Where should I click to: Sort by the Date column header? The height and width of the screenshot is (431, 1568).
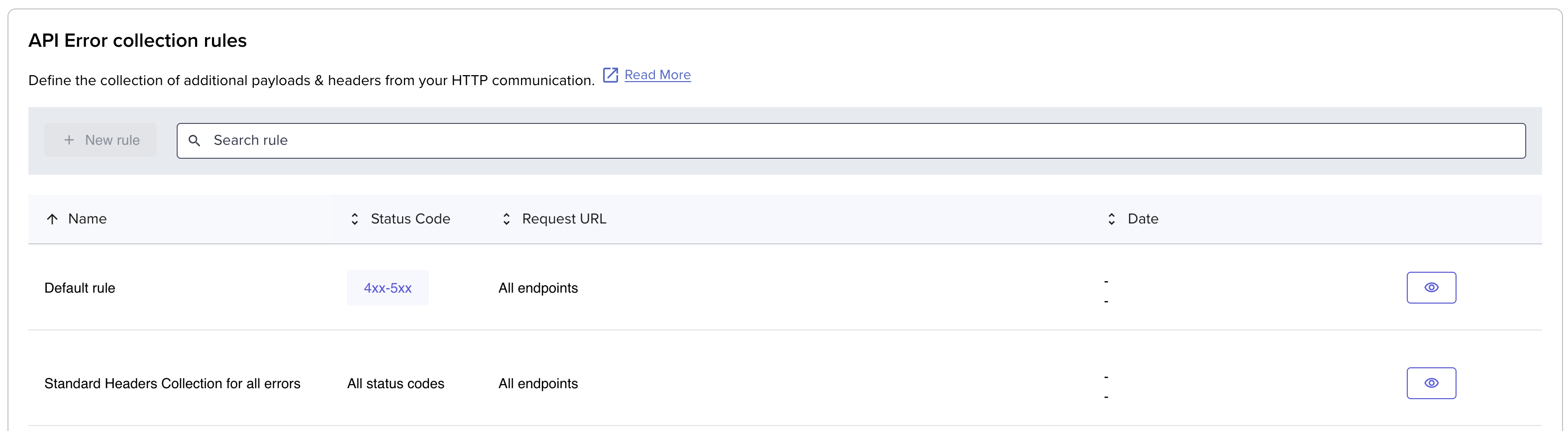pyautogui.click(x=1143, y=219)
